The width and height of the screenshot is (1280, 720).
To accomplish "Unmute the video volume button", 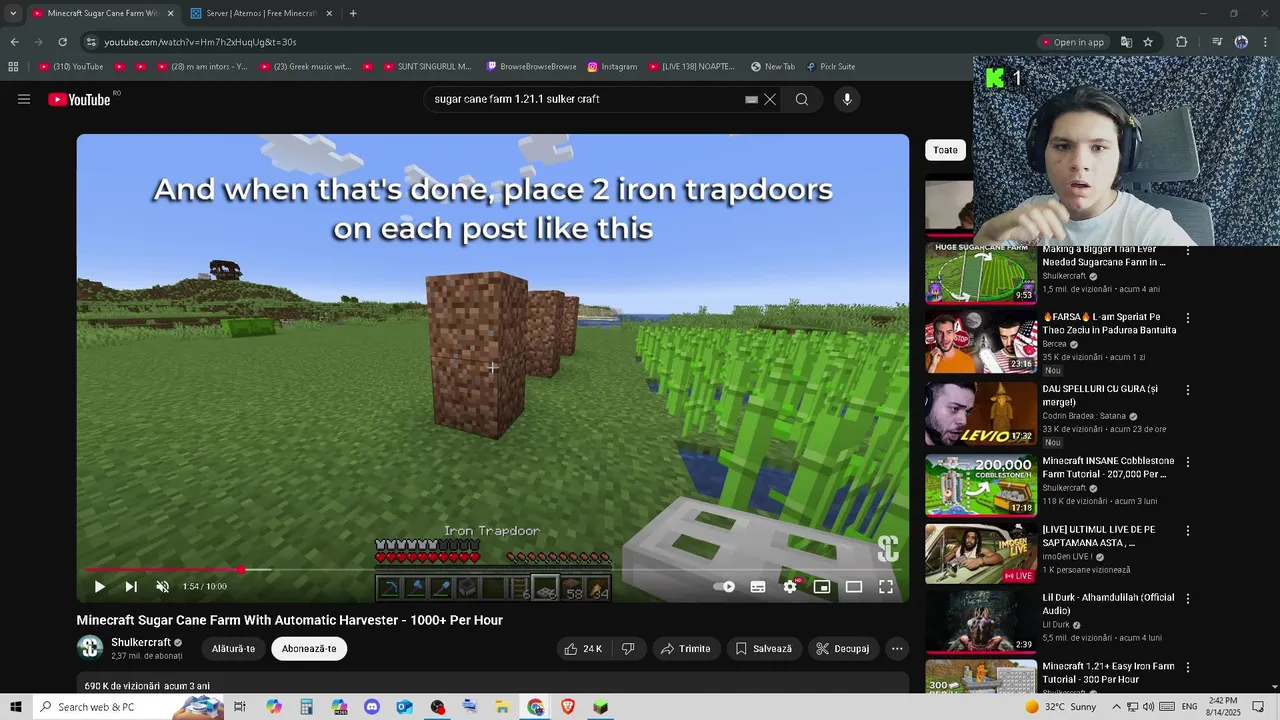I will tap(163, 587).
